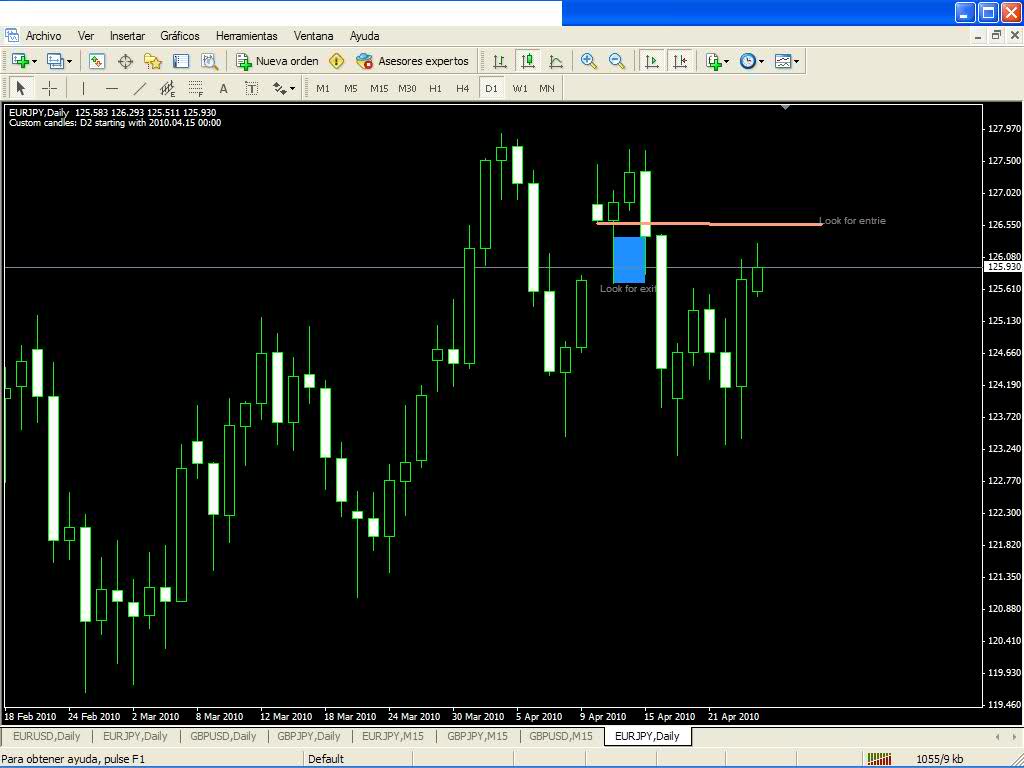Image resolution: width=1024 pixels, height=768 pixels.
Task: Click the periodicity clock icon
Action: click(x=748, y=61)
